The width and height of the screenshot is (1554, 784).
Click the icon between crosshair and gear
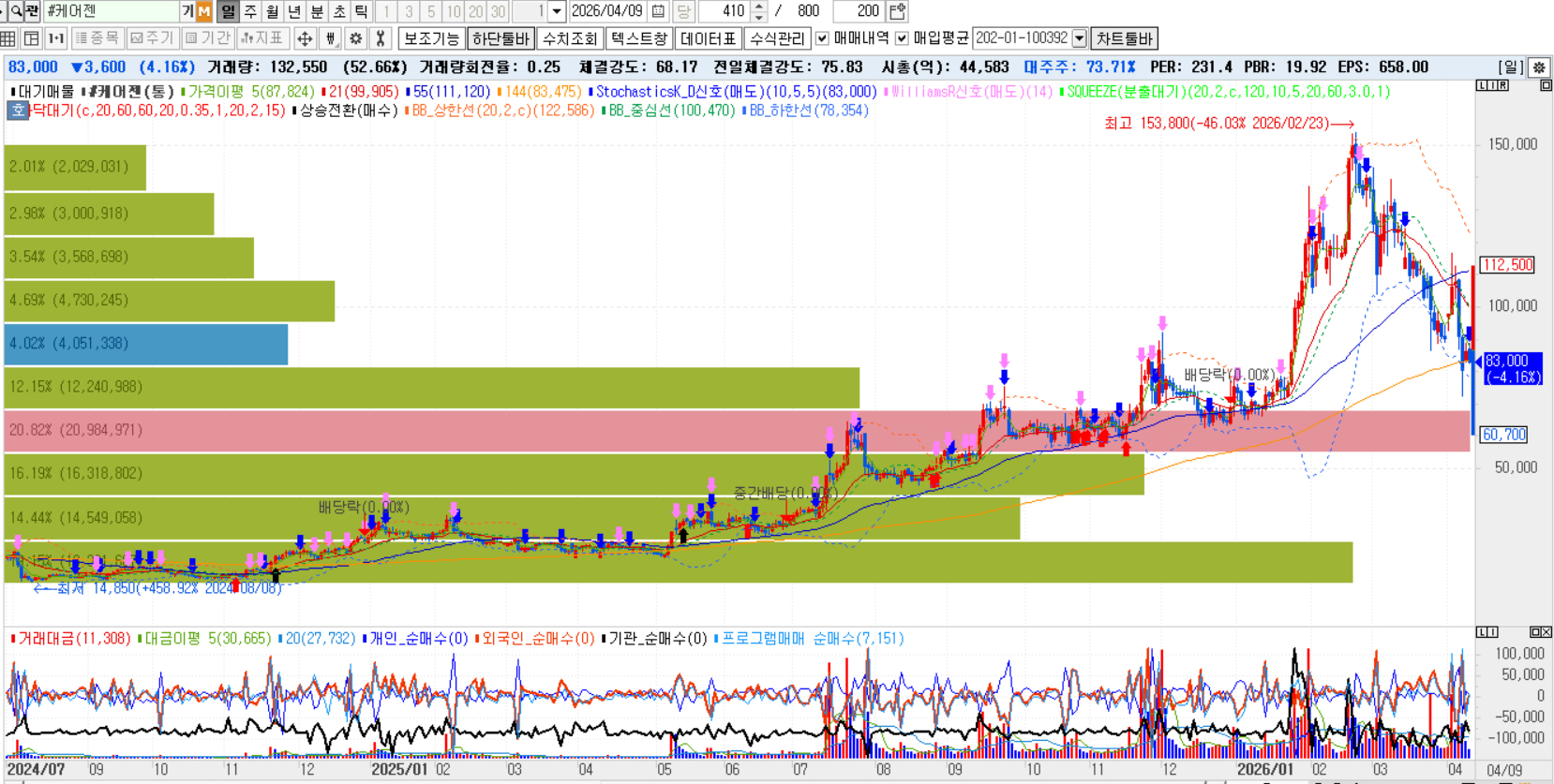[x=330, y=38]
